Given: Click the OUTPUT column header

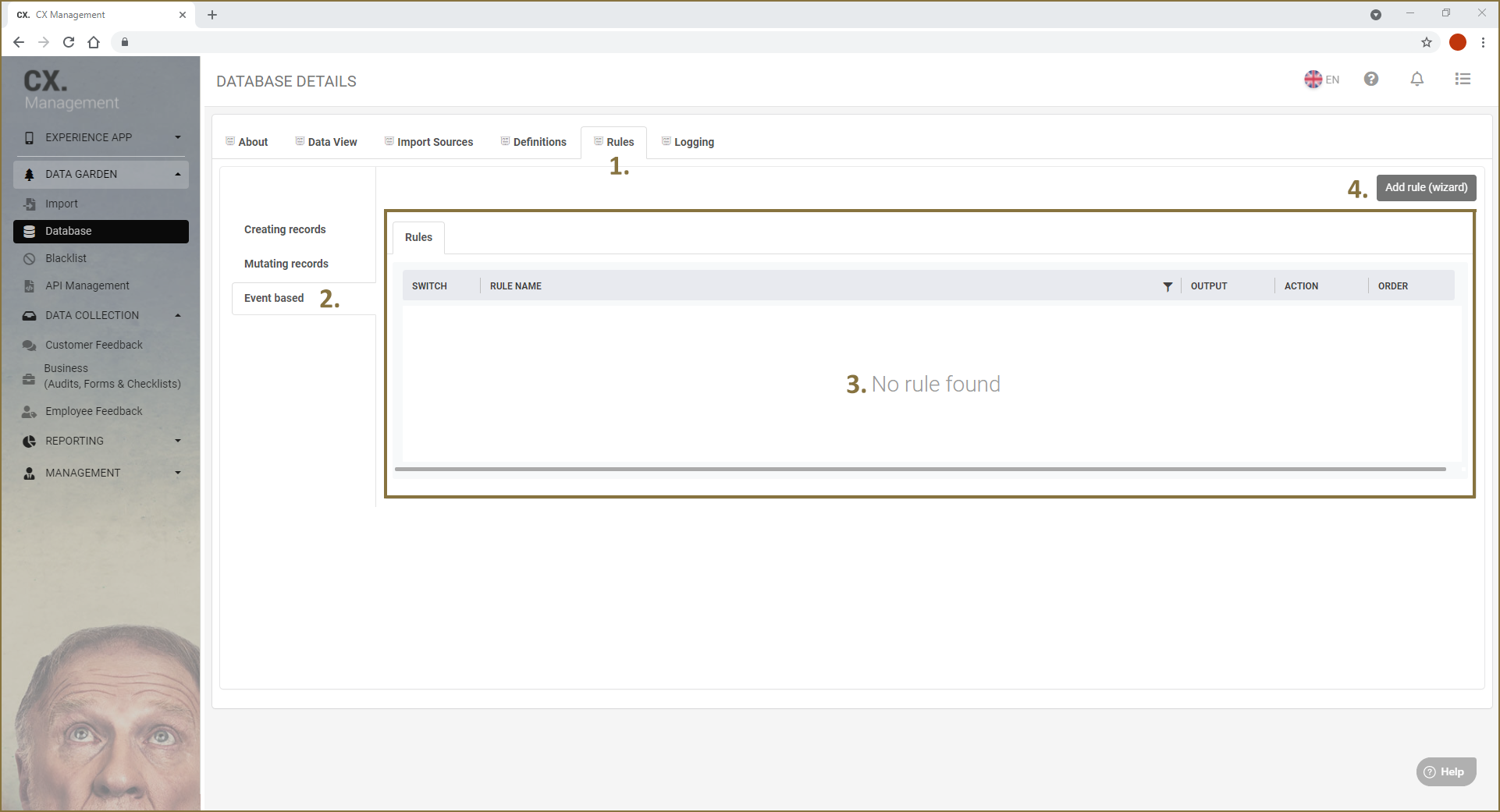Looking at the screenshot, I should click(1209, 286).
